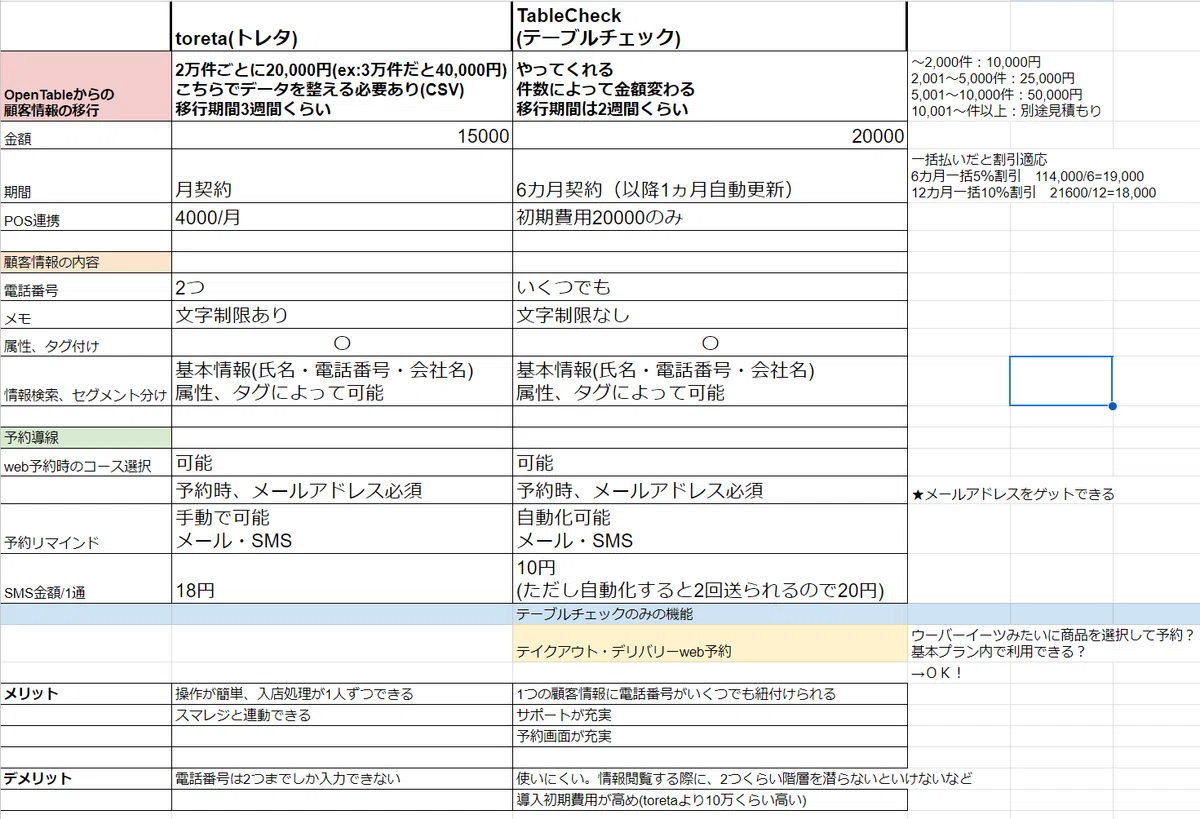This screenshot has width=1200, height=819.
Task: Click toreta's '予約時、メールアドレス必須' cell
Action: (341, 490)
